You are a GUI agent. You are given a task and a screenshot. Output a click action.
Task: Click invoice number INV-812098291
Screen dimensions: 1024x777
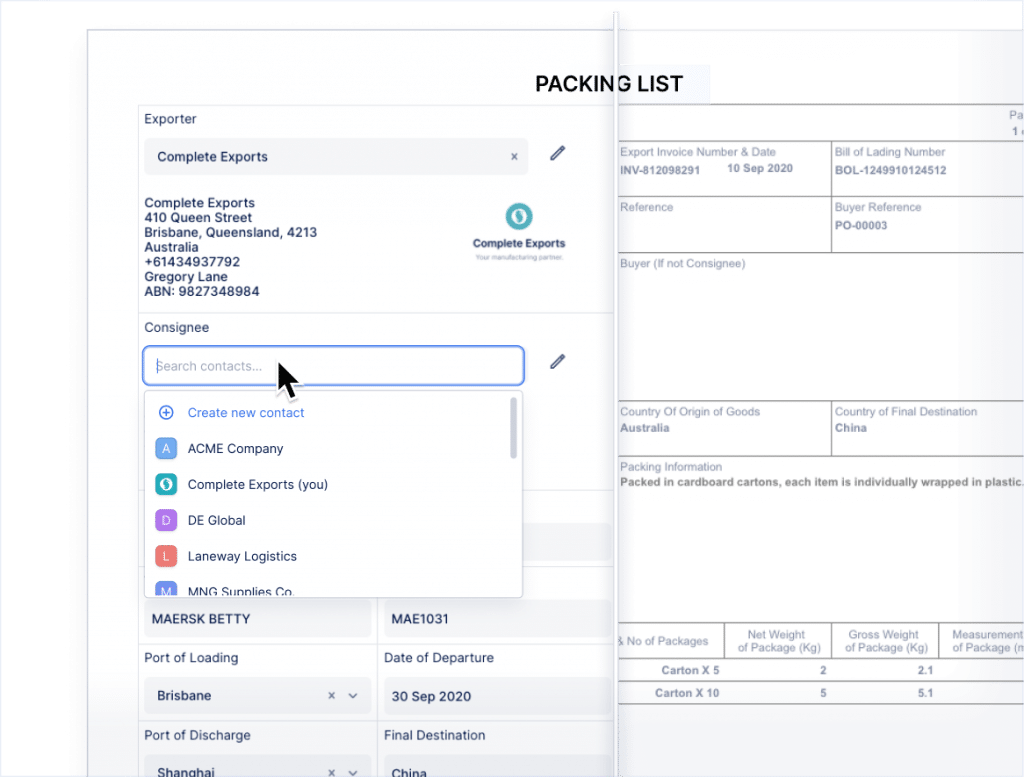click(x=660, y=170)
